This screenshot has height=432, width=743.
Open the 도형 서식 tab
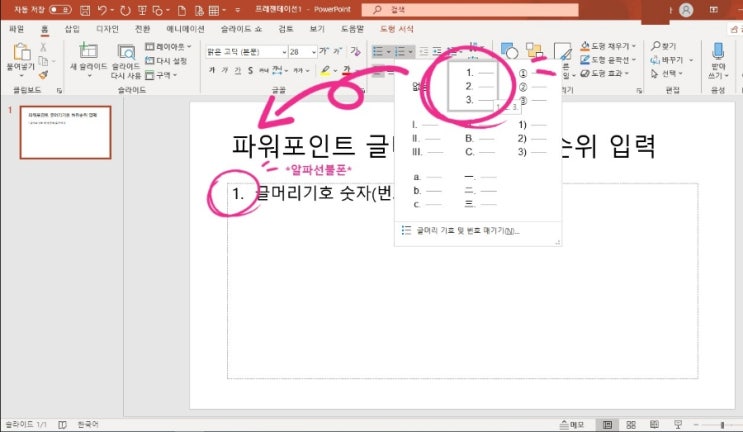coord(397,29)
